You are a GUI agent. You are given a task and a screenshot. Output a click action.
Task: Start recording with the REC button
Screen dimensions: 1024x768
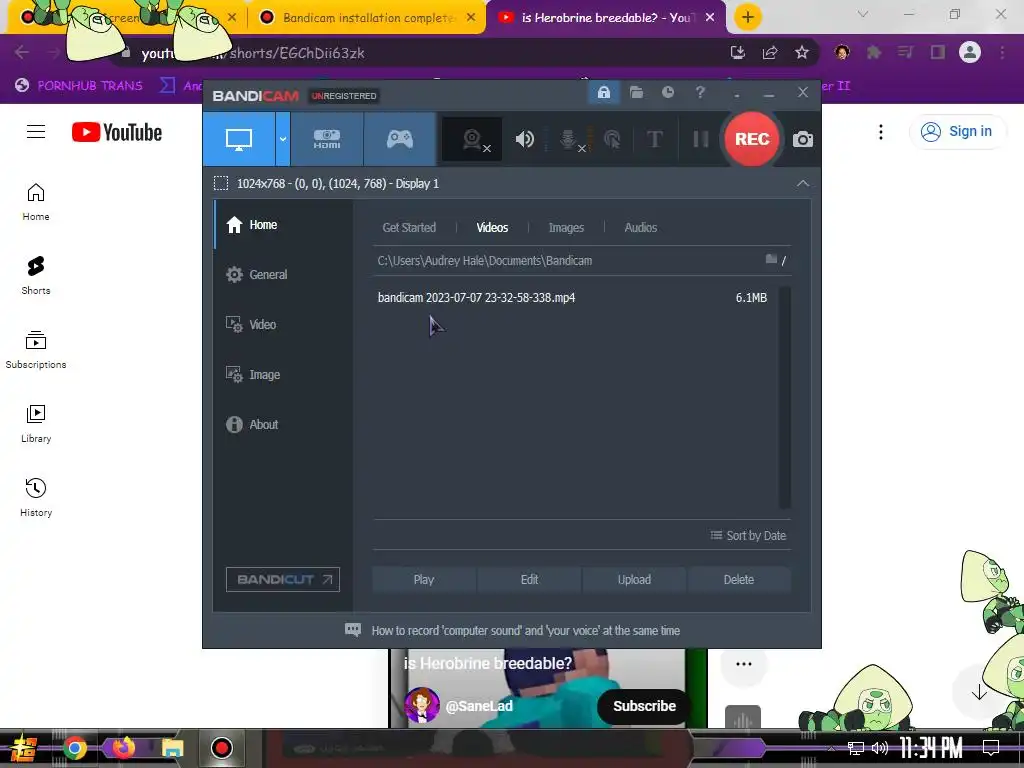click(752, 139)
